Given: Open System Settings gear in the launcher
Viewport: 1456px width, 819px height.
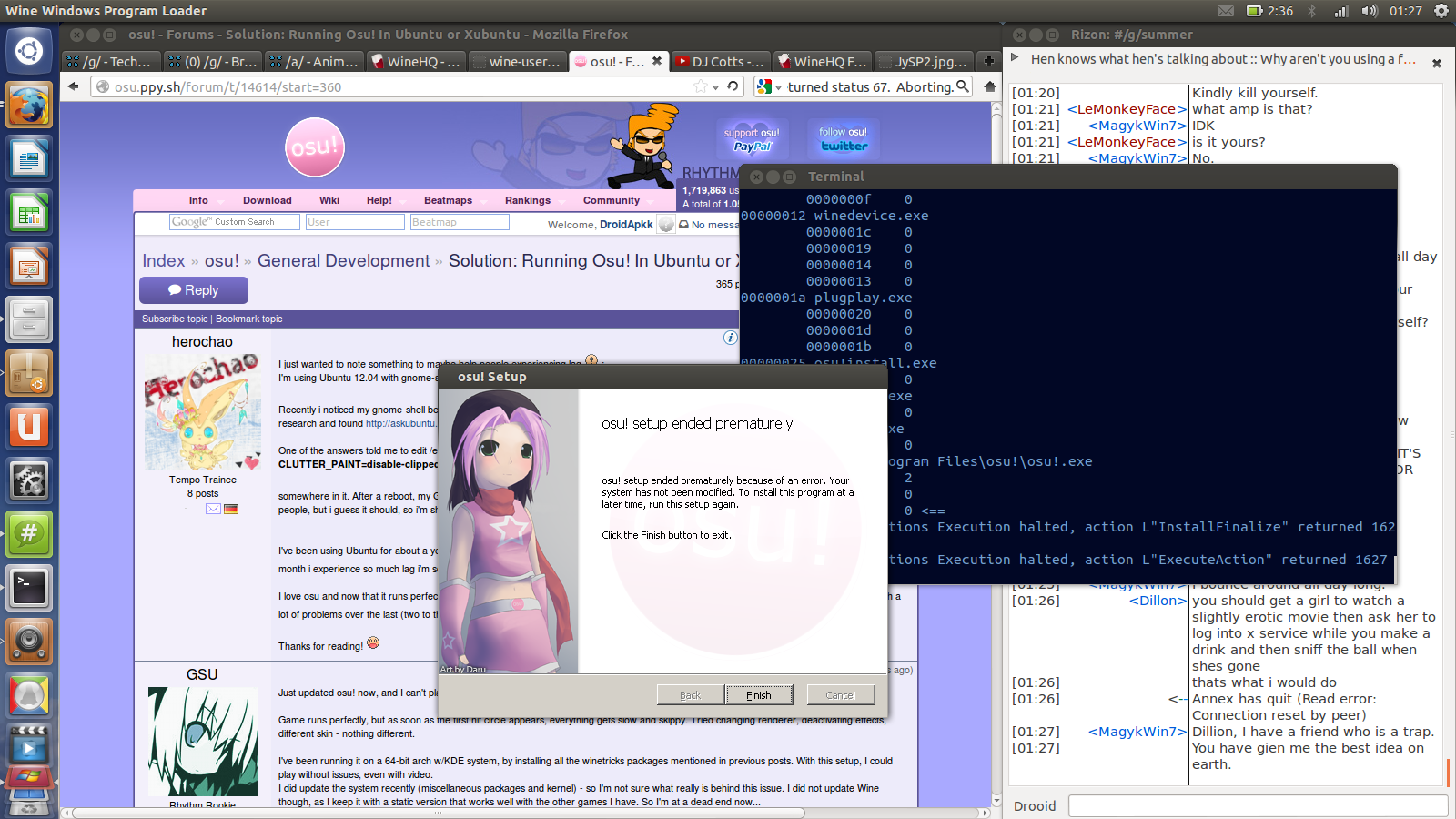Looking at the screenshot, I should (x=29, y=480).
